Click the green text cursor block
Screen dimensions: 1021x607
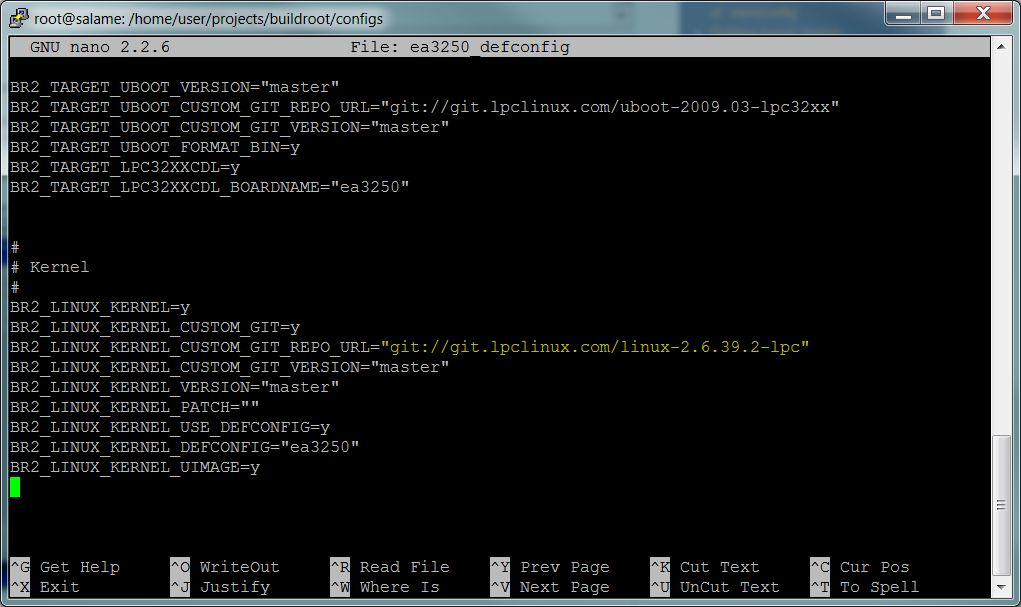[x=15, y=487]
